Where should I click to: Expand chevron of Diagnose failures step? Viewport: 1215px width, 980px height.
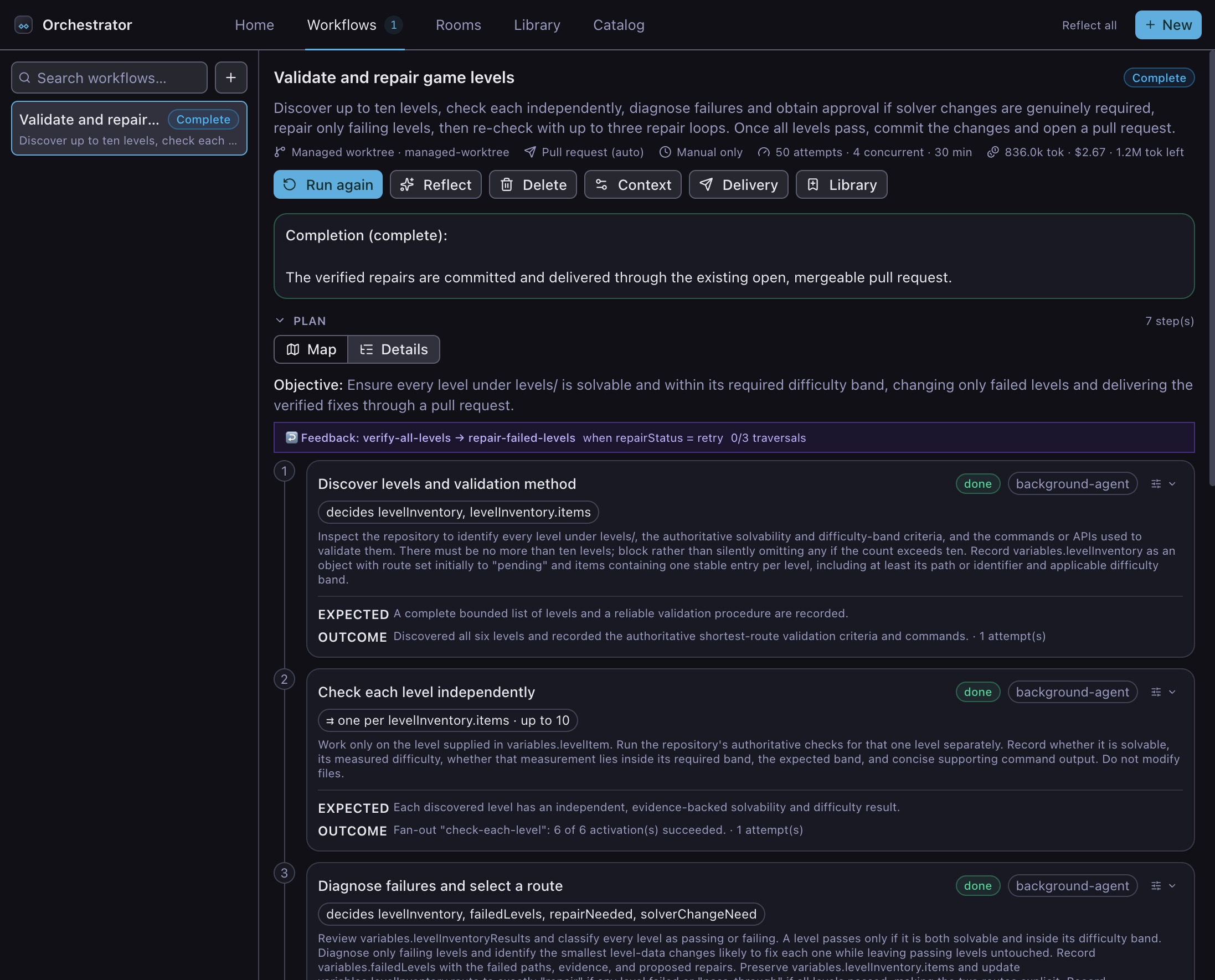point(1172,886)
